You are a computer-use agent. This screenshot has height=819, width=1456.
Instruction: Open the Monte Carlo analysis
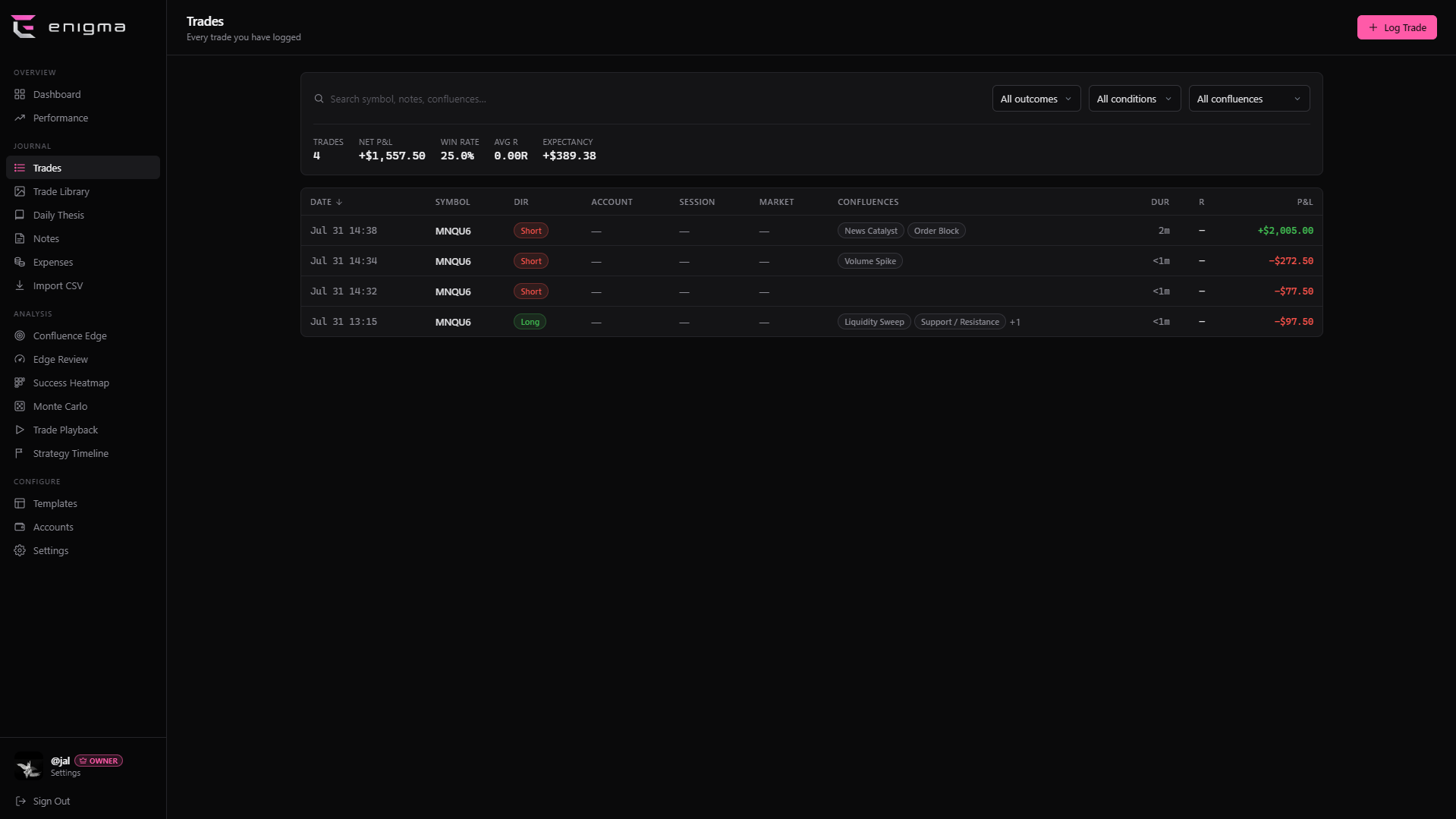[x=83, y=406]
